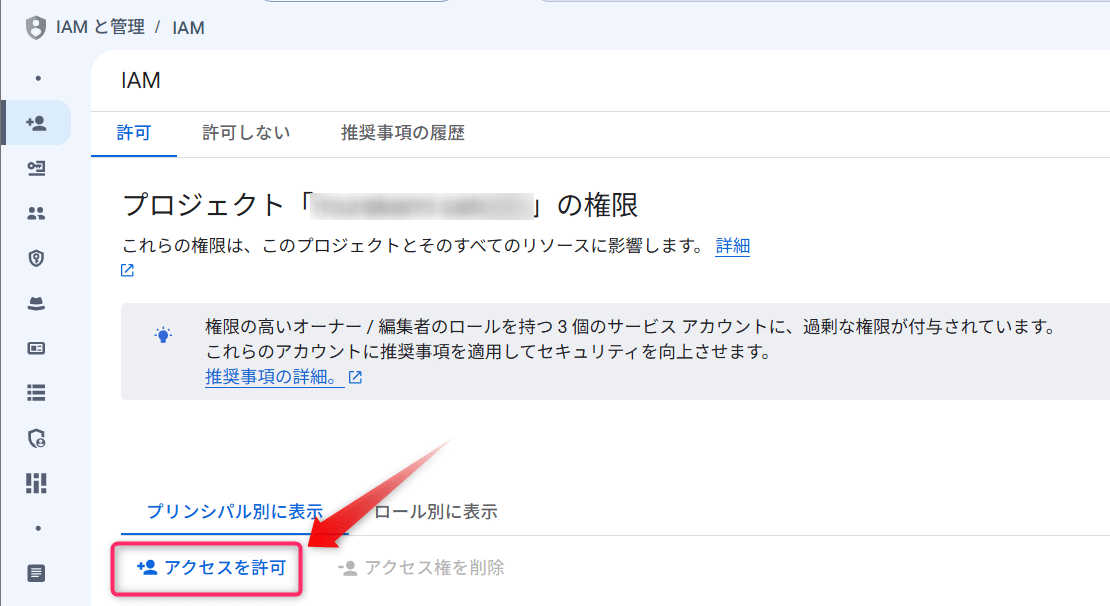Open the list-lines sidebar icon
The height and width of the screenshot is (606, 1110).
pyautogui.click(x=36, y=393)
